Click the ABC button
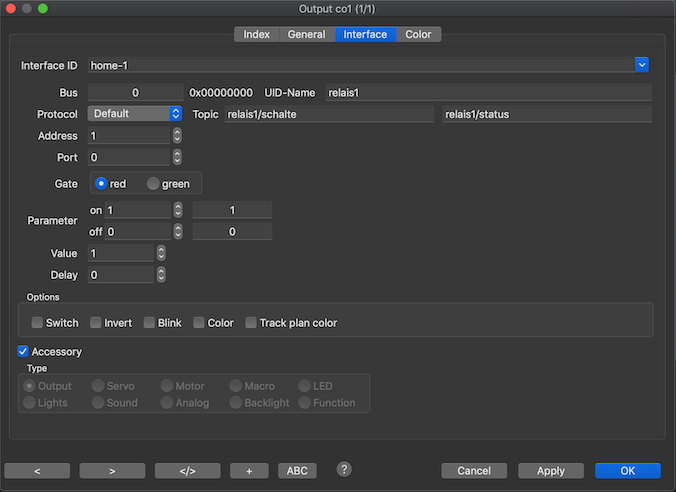Screen dimensions: 676x492 297,470
